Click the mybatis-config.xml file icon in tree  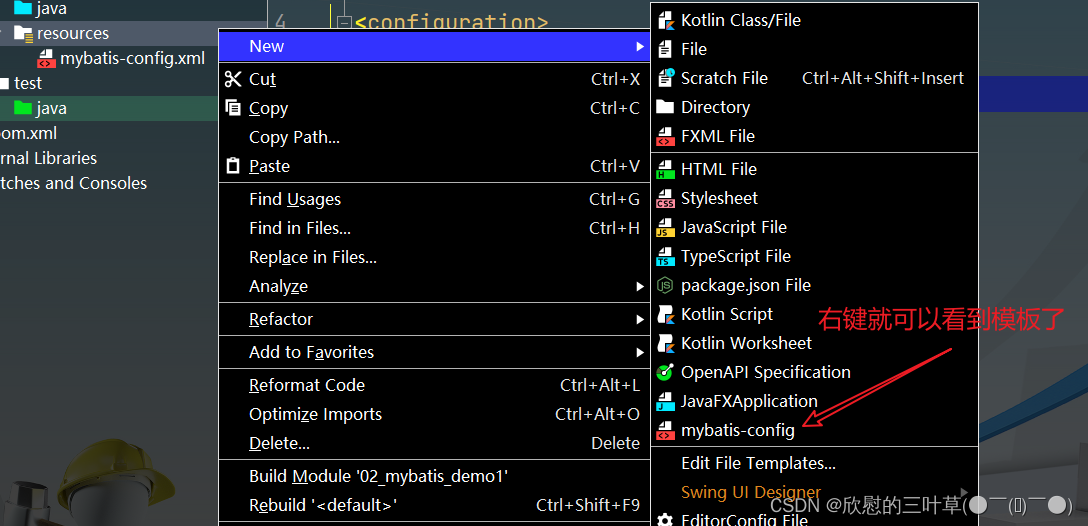point(46,58)
